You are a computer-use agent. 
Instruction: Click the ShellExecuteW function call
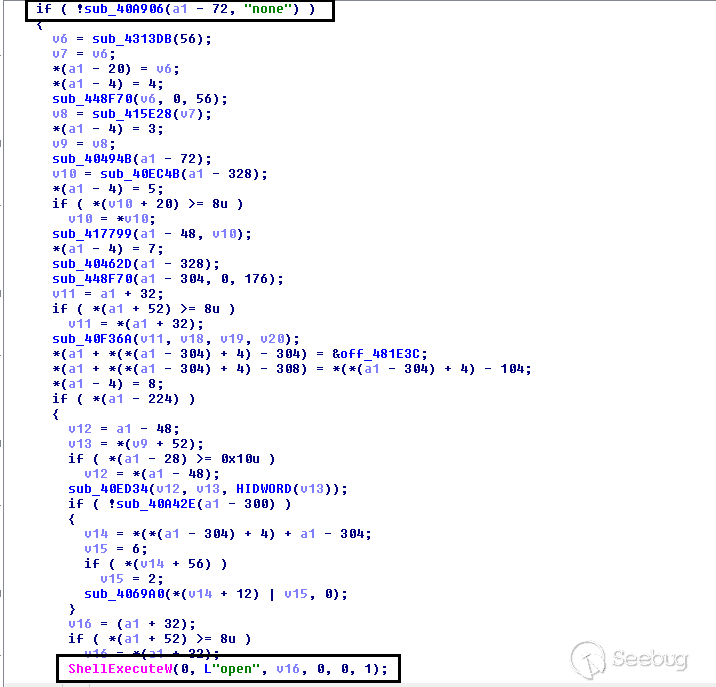(228, 669)
